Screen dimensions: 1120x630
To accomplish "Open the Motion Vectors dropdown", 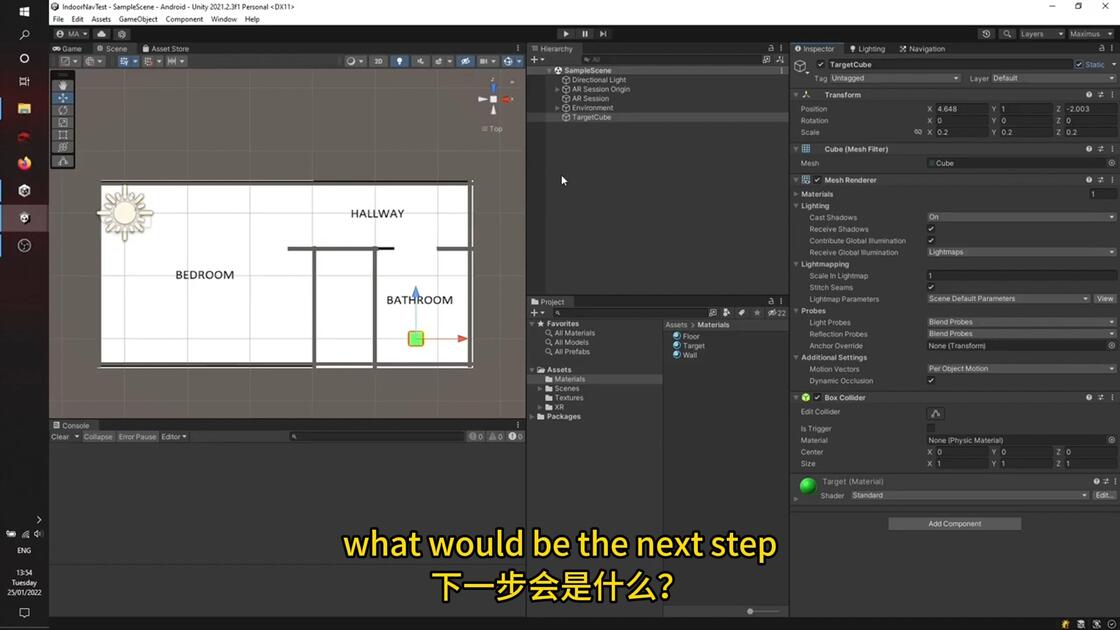I will coord(1021,369).
